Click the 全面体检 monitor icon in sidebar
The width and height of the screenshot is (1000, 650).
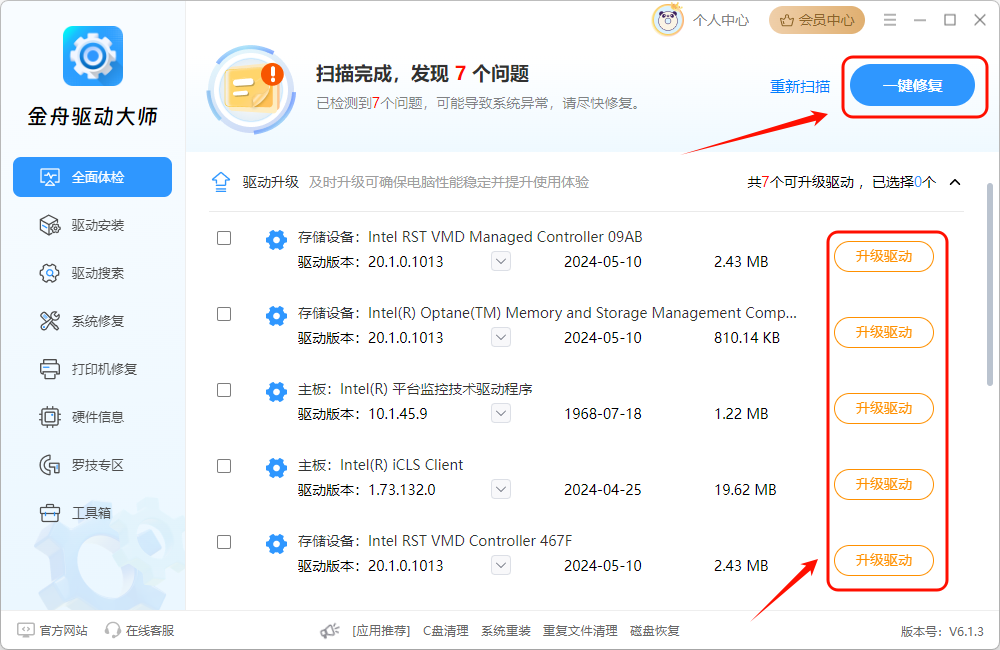50,177
